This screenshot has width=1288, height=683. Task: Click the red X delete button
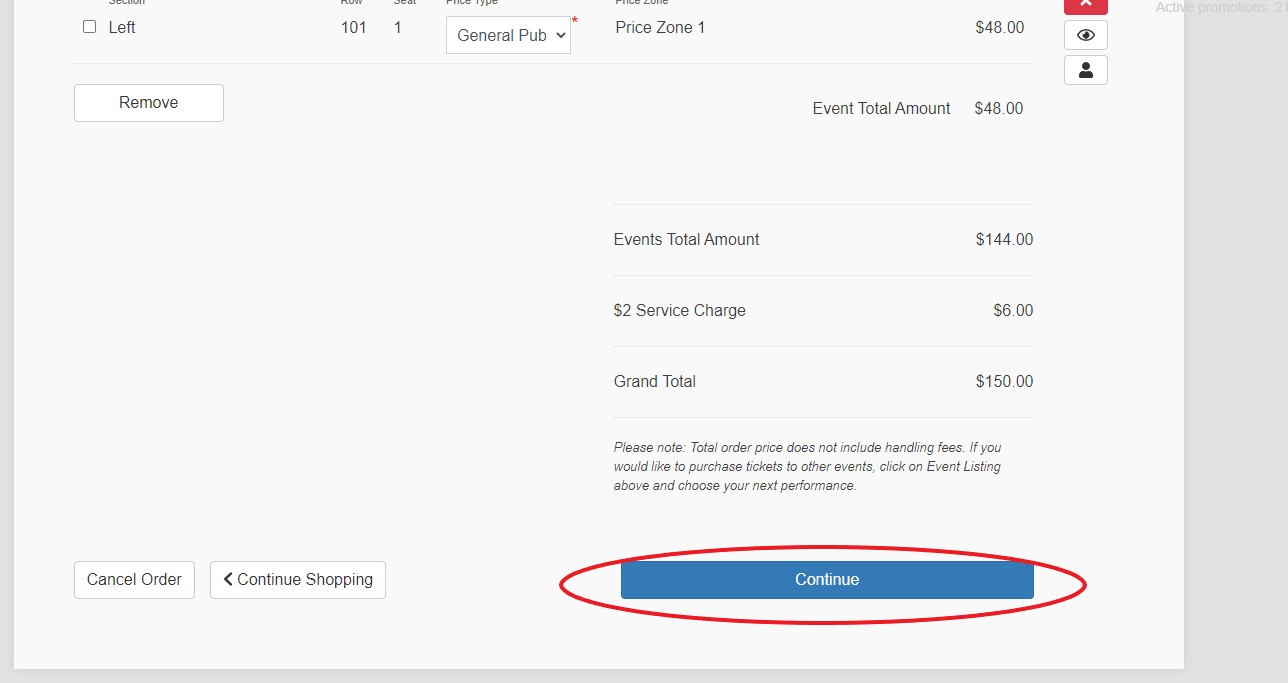[x=1085, y=5]
